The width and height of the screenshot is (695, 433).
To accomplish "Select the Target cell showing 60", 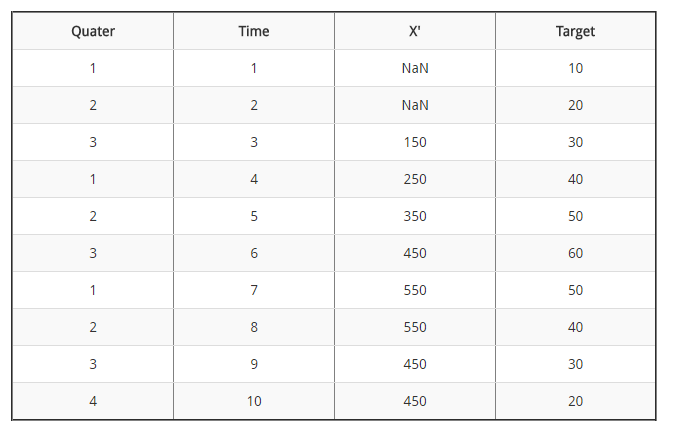I will pyautogui.click(x=575, y=253).
